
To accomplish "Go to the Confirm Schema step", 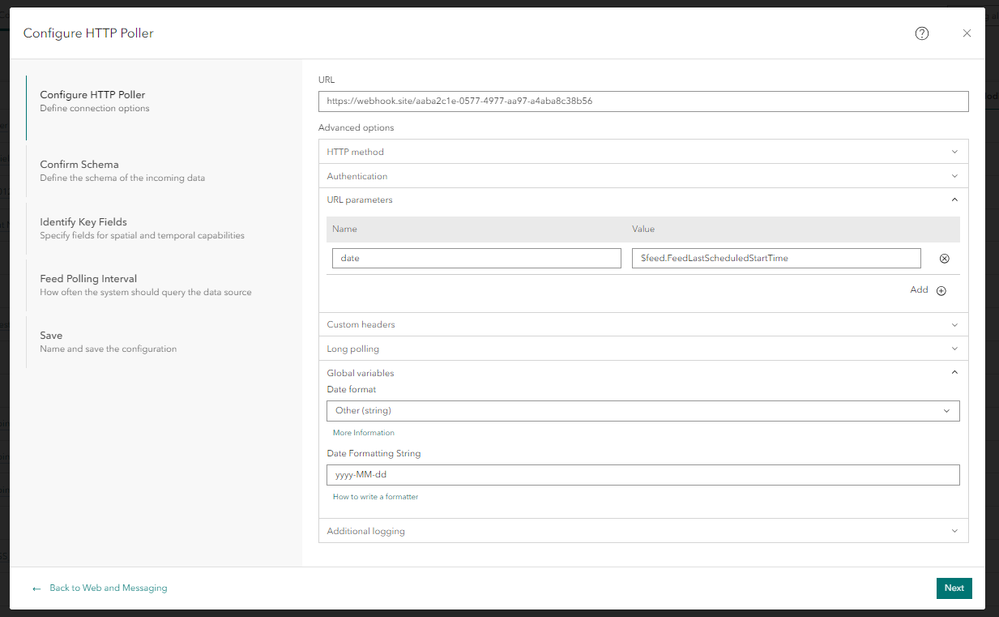I will pos(79,164).
